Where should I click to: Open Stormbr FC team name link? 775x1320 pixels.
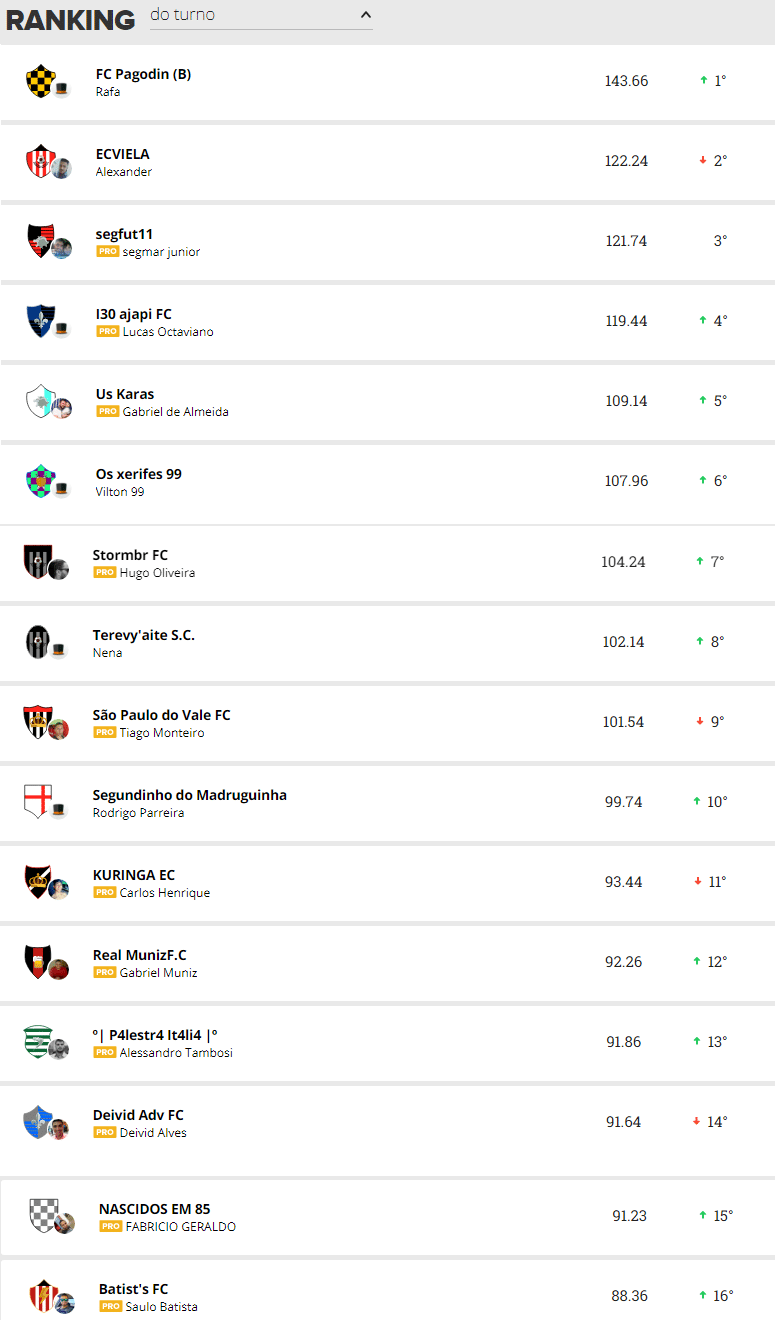130,555
